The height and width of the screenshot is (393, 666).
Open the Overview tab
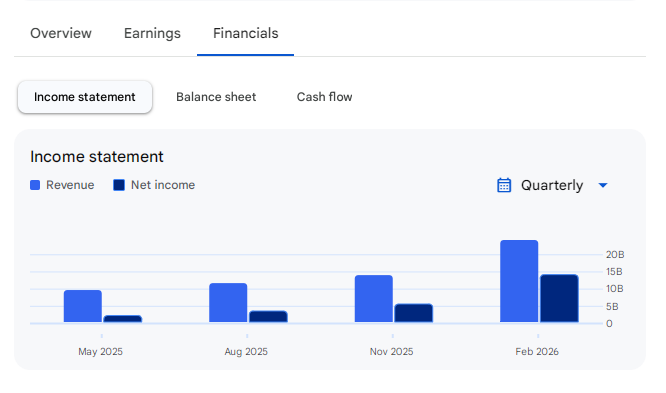pos(61,33)
